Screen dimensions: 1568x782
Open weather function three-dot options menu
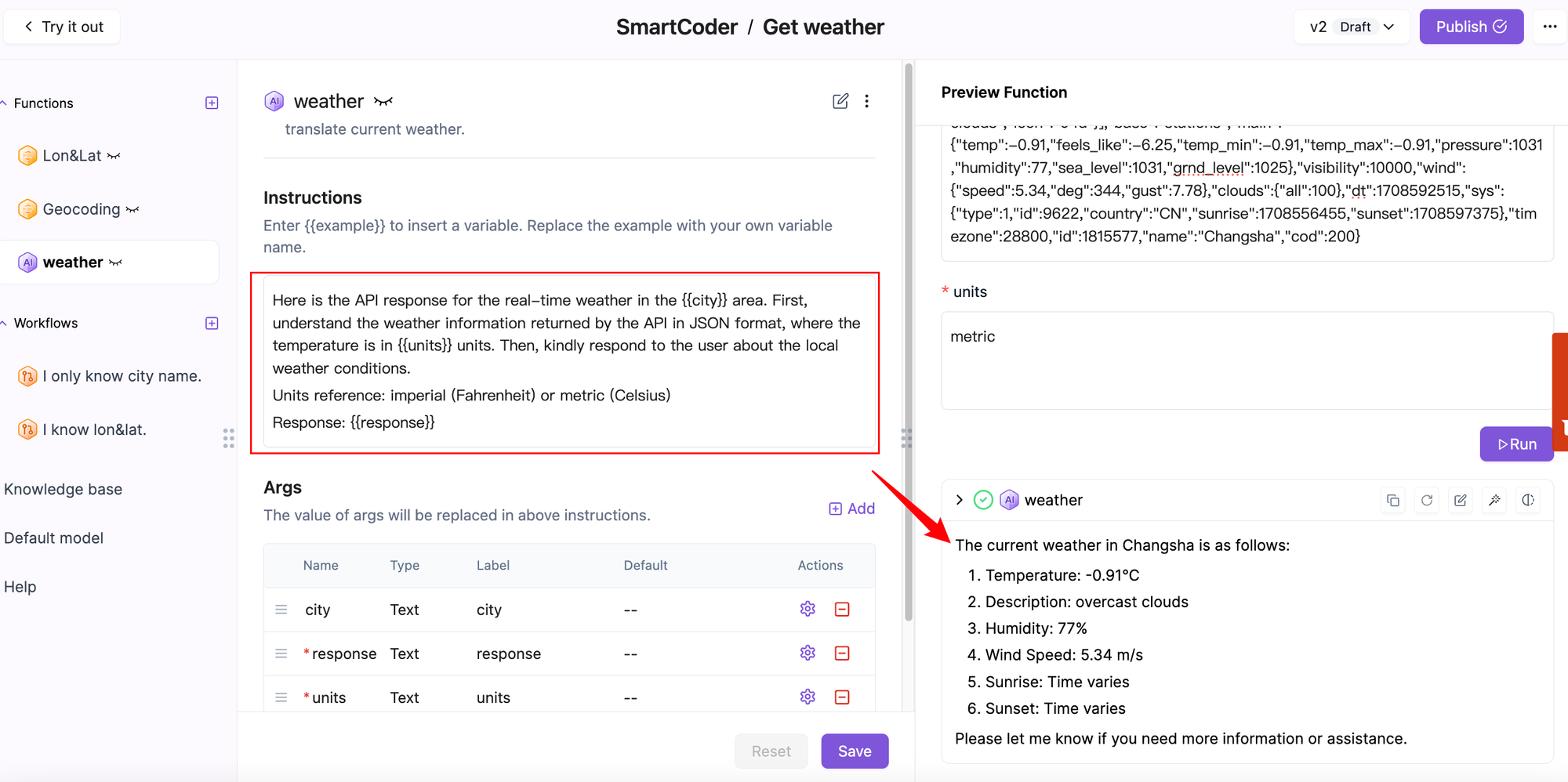(x=867, y=101)
